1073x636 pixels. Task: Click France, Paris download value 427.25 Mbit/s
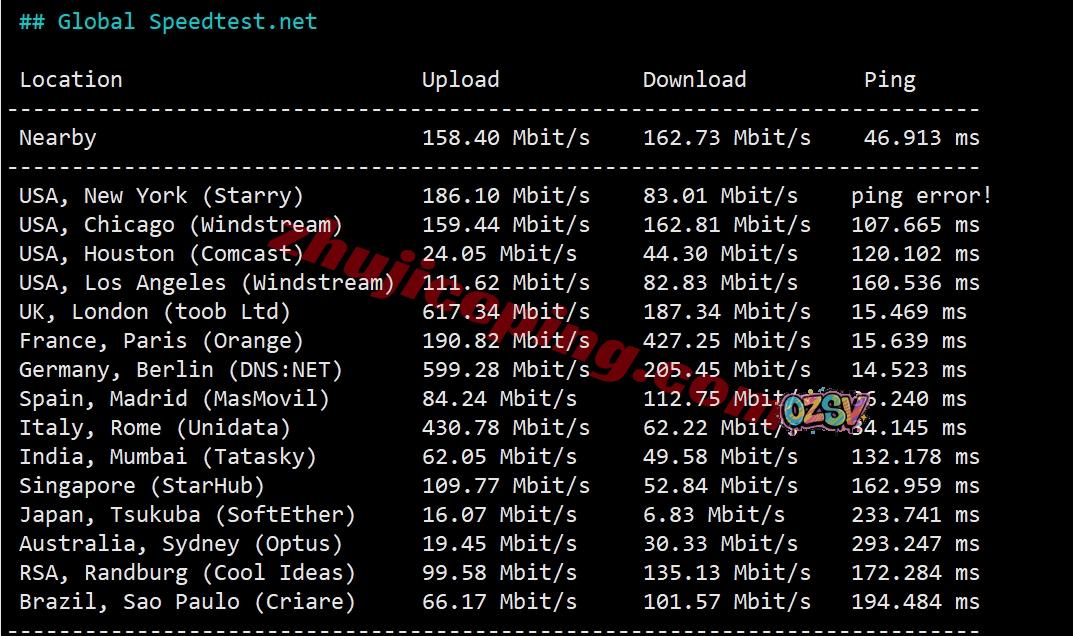727,341
